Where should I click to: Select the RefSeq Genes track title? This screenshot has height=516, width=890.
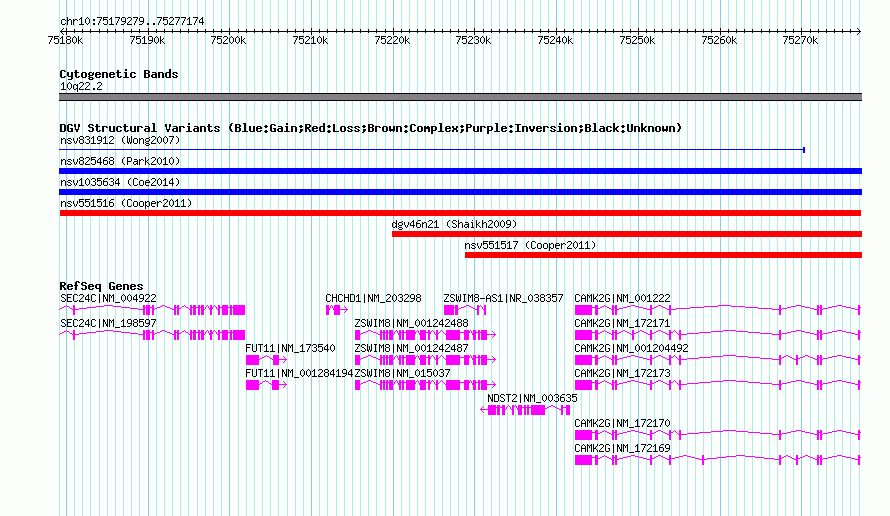click(x=101, y=286)
